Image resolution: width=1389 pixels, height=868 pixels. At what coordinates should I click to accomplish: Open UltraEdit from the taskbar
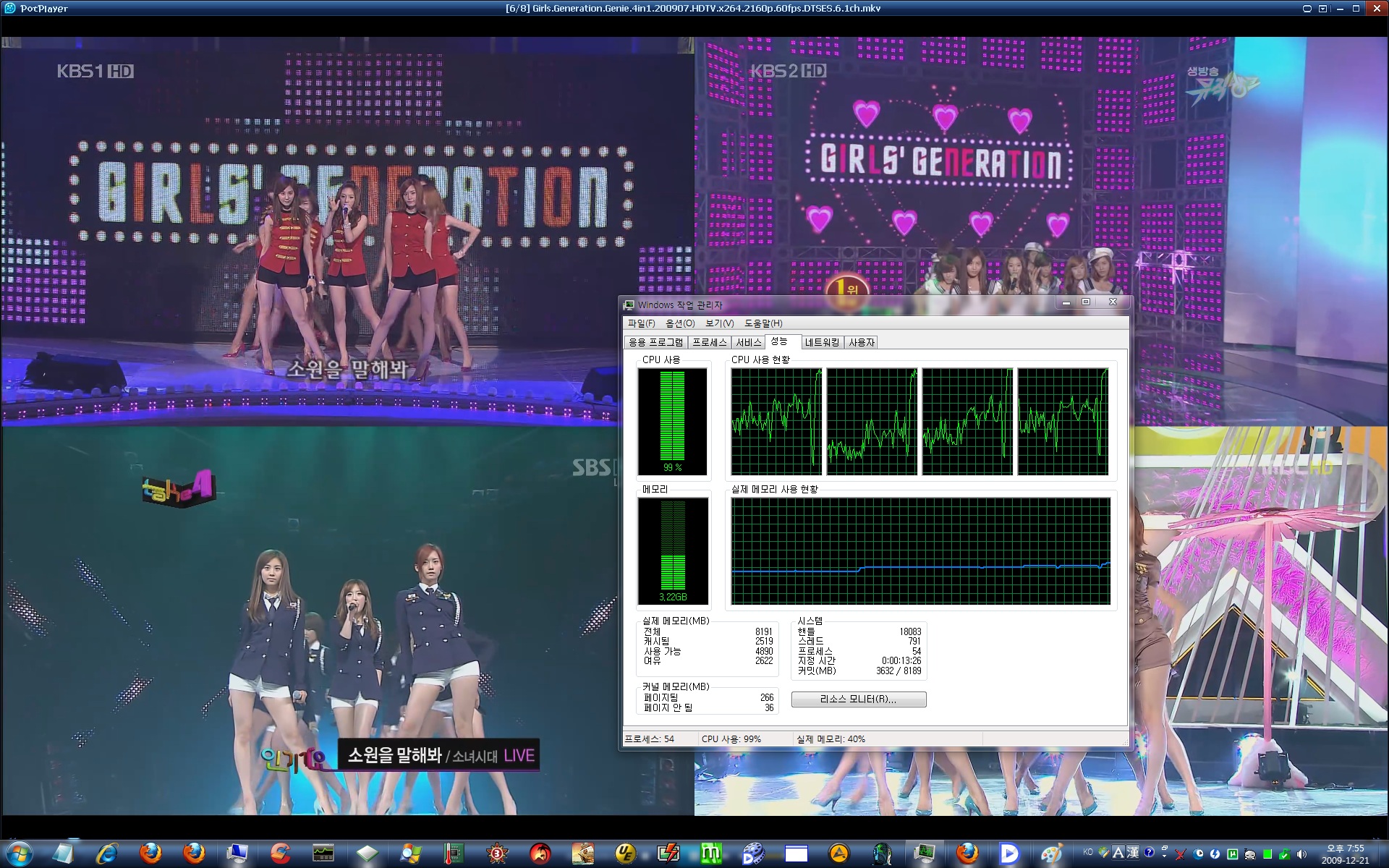[x=625, y=854]
